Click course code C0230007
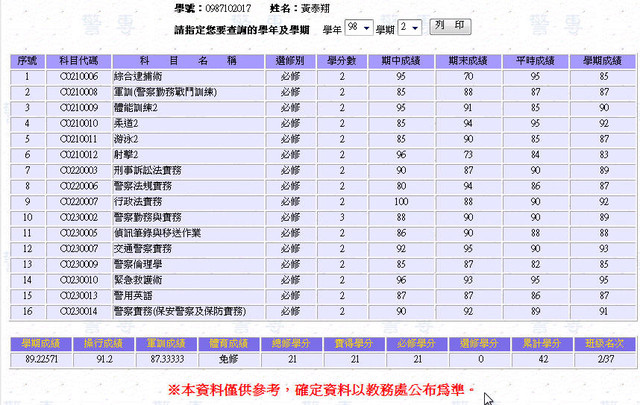Viewport: 640px width, 405px height. [79, 249]
